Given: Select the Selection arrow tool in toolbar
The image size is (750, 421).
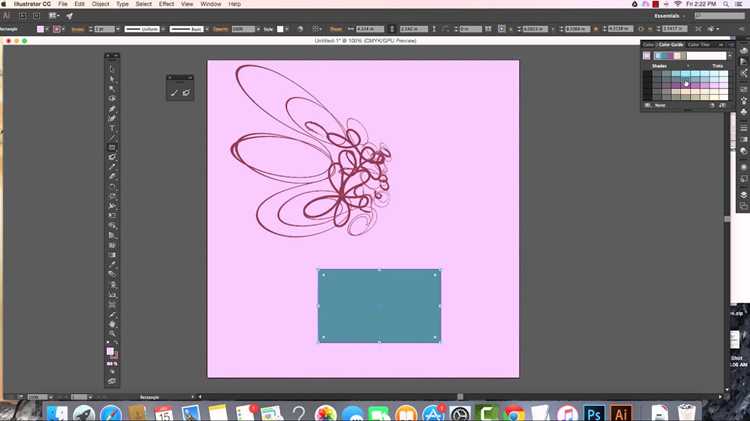Looking at the screenshot, I should tap(112, 69).
